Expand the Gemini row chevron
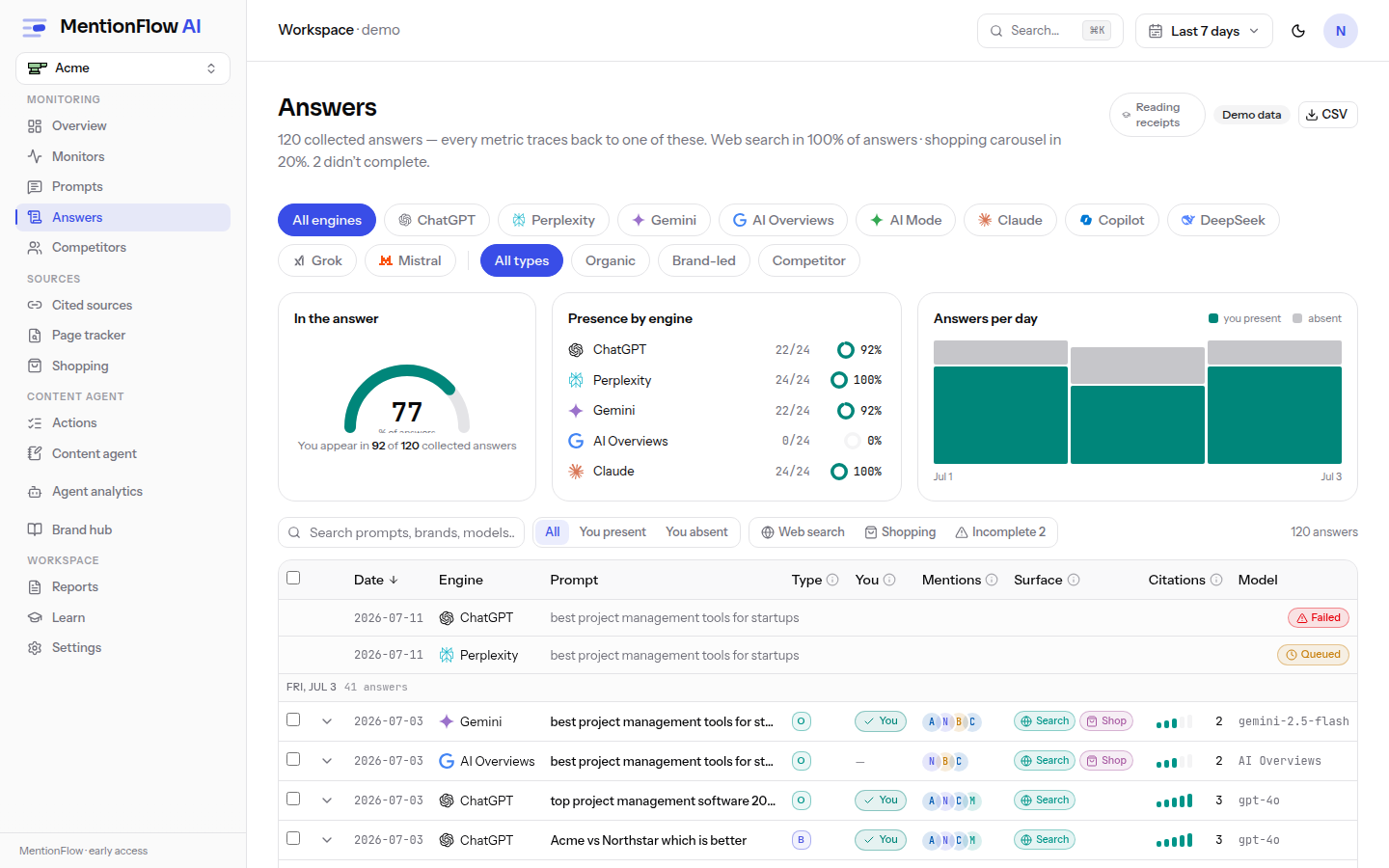The image size is (1389, 868). [x=327, y=721]
